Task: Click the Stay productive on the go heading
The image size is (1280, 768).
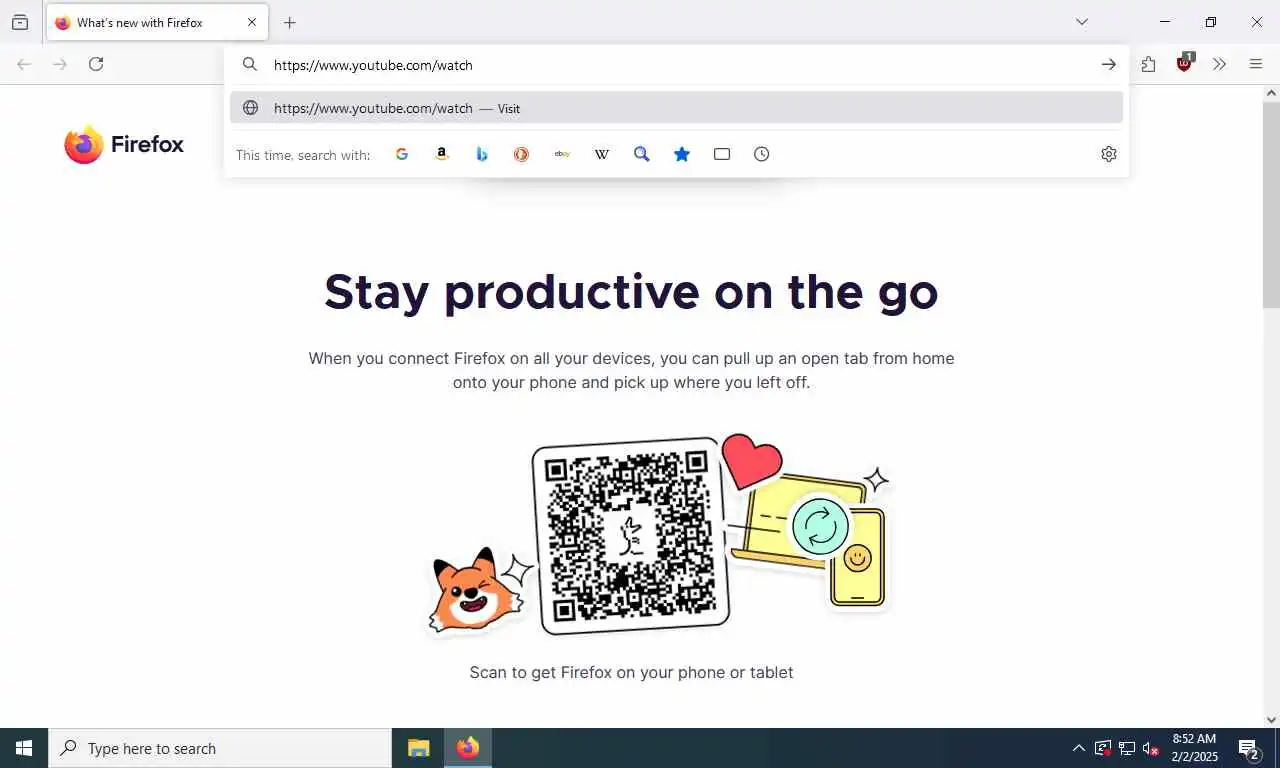Action: 631,292
